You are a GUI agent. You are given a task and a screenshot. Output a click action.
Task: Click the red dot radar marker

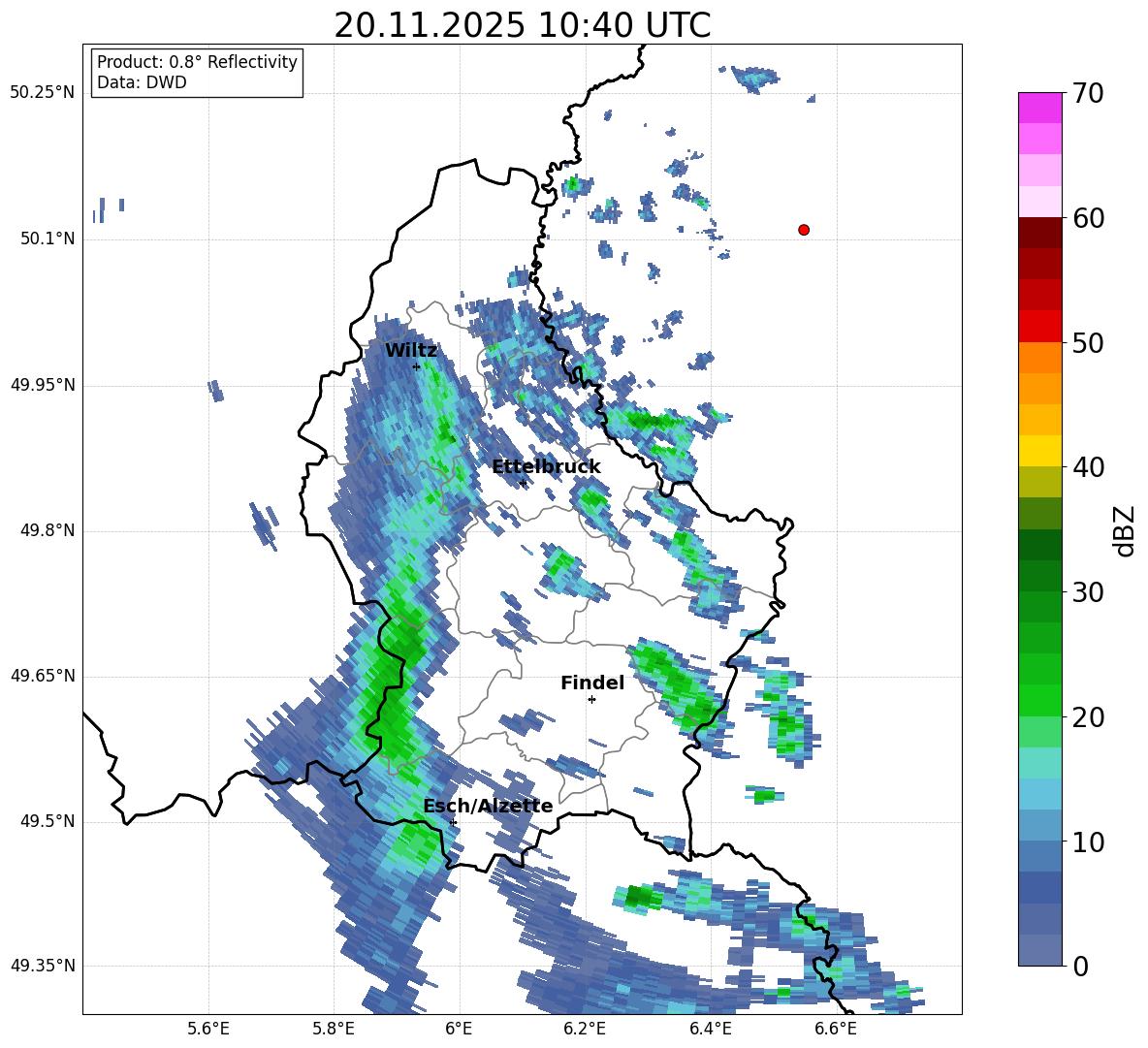coord(803,230)
